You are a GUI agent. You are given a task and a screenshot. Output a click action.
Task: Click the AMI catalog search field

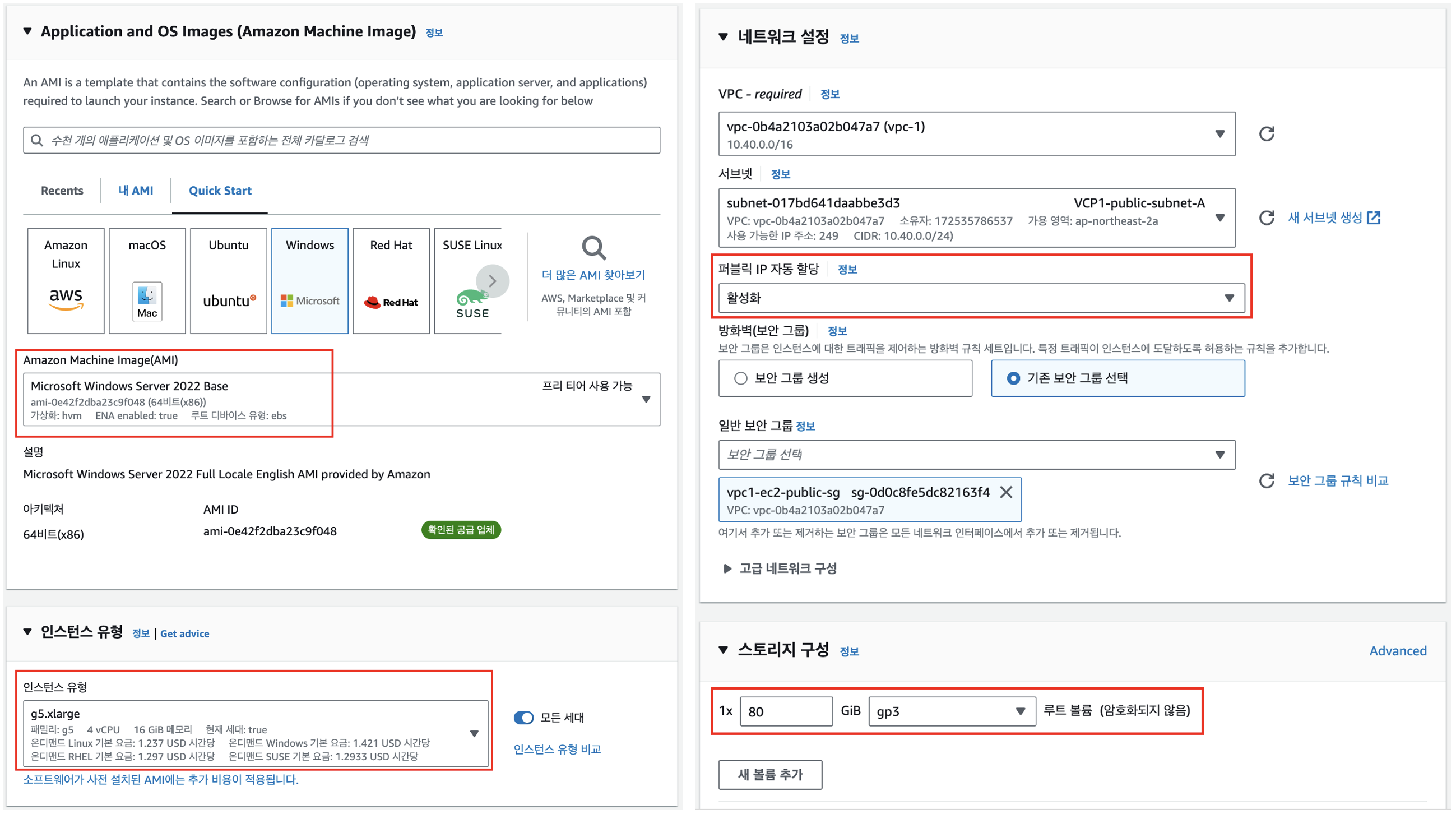341,140
